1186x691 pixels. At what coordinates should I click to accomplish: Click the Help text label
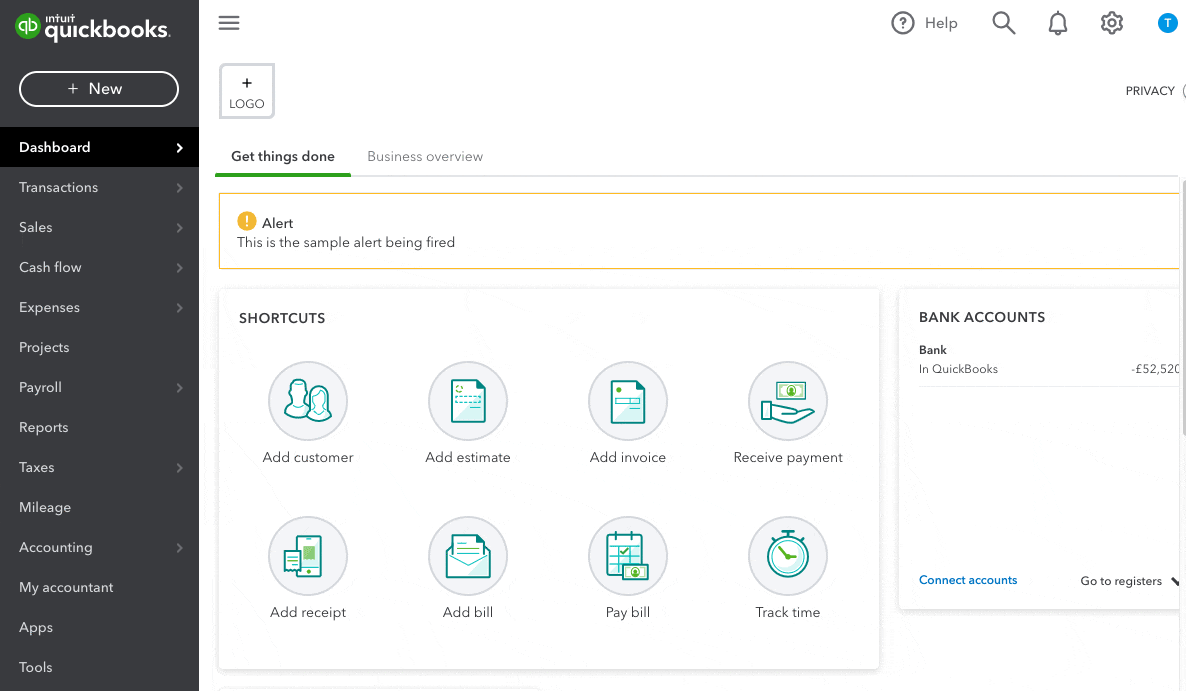(x=941, y=23)
